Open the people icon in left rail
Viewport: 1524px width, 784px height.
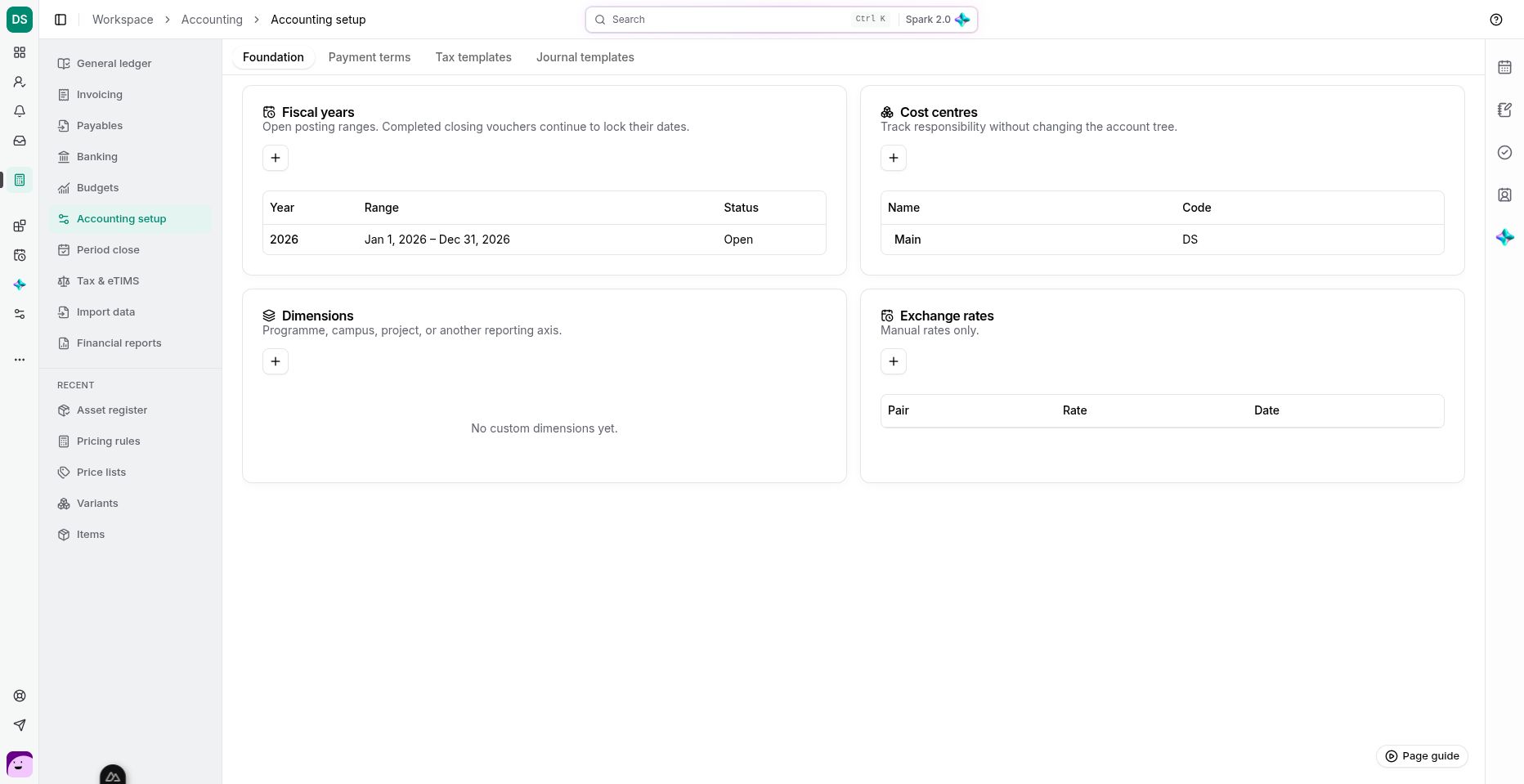[x=20, y=82]
